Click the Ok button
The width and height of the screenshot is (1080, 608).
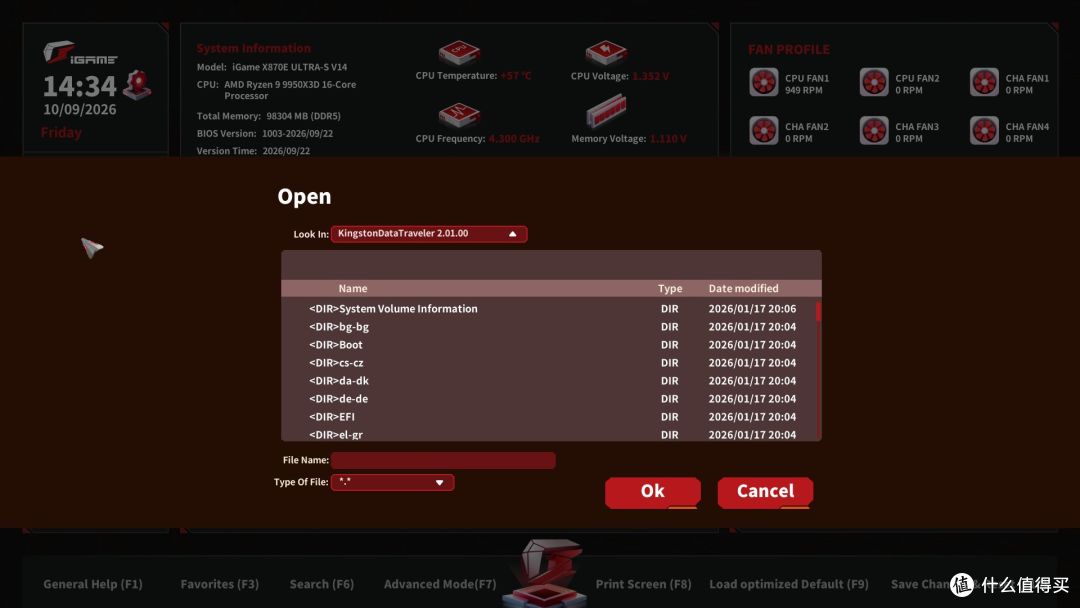tap(652, 492)
